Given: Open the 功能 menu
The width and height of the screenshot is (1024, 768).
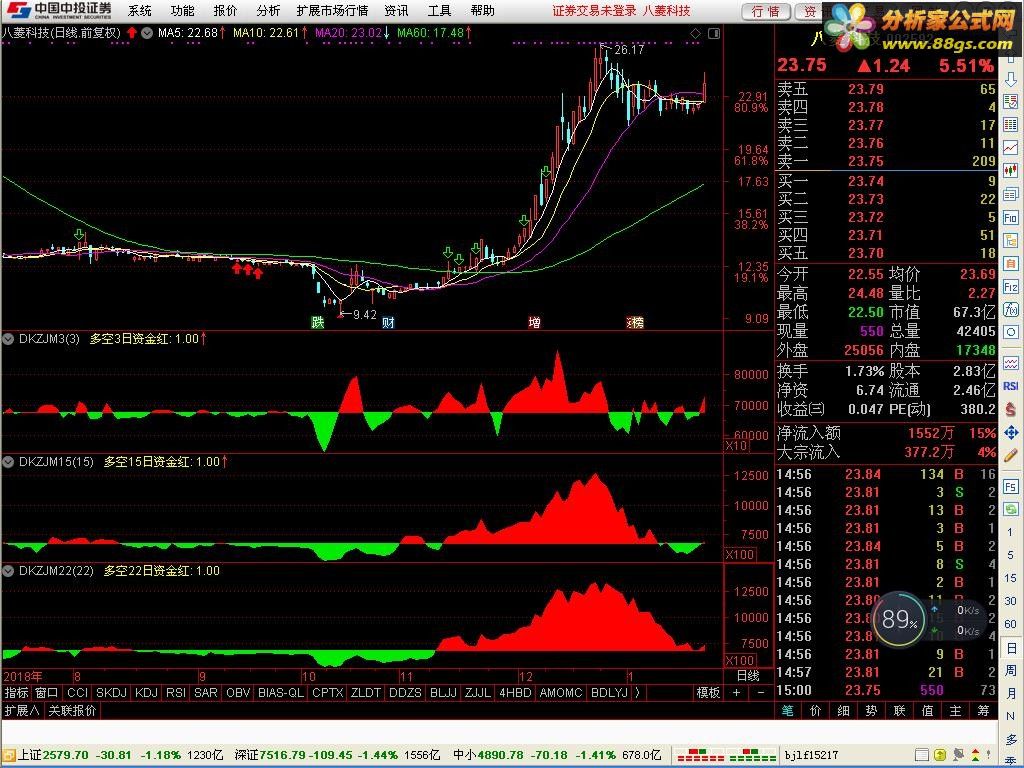Looking at the screenshot, I should coord(182,10).
